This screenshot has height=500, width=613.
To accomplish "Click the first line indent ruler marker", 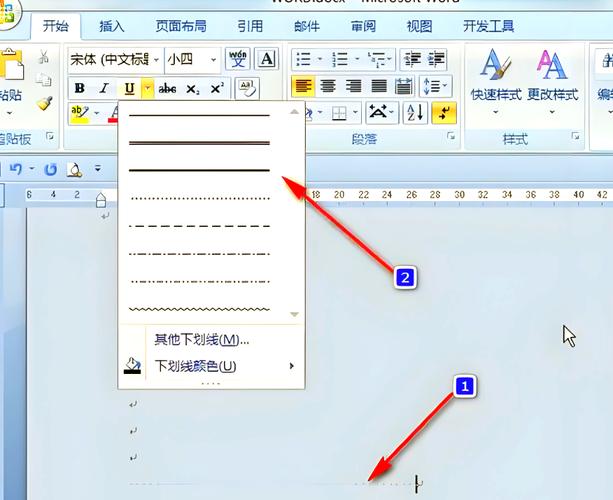I will pyautogui.click(x=101, y=196).
